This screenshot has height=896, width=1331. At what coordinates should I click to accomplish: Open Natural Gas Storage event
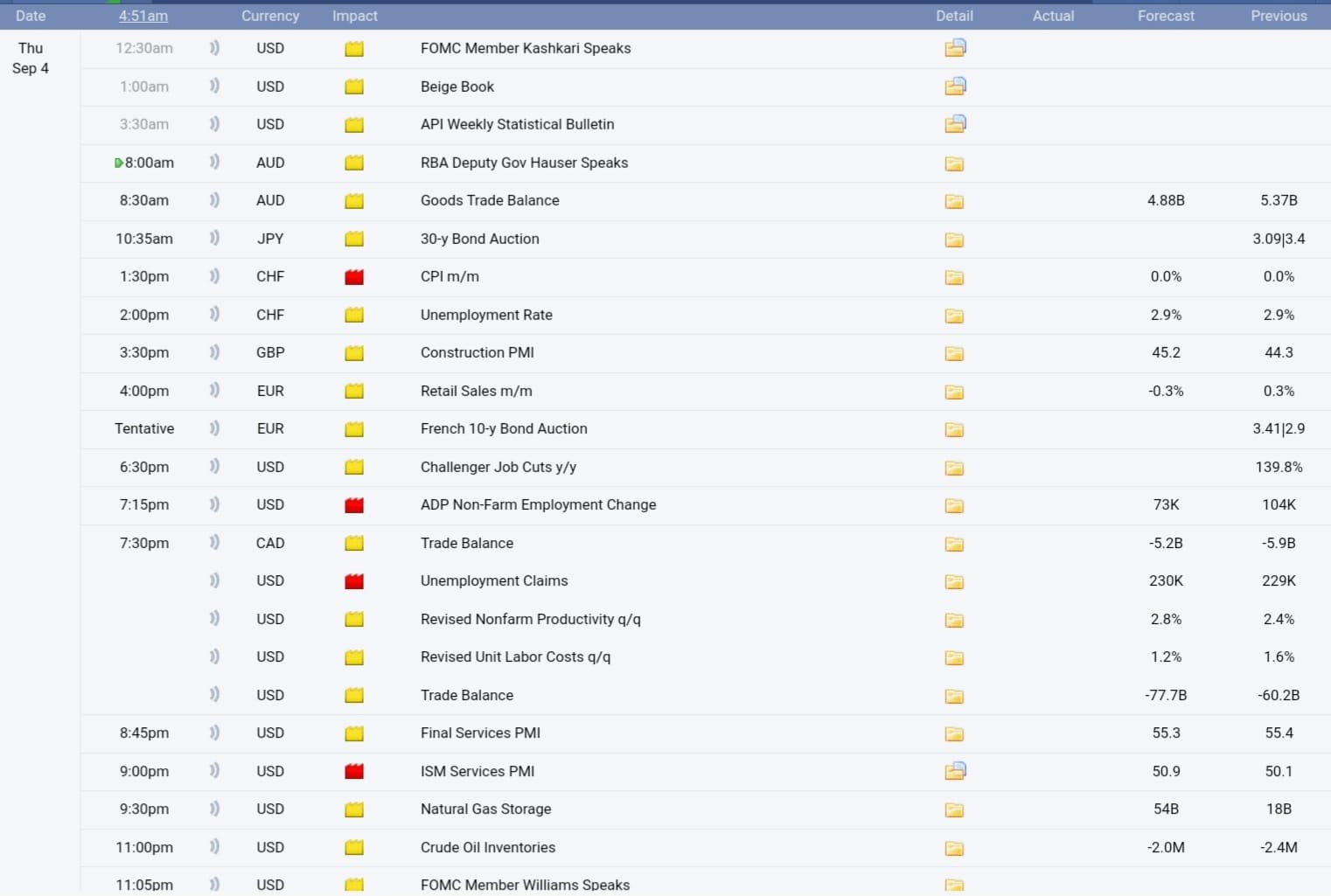tap(485, 809)
